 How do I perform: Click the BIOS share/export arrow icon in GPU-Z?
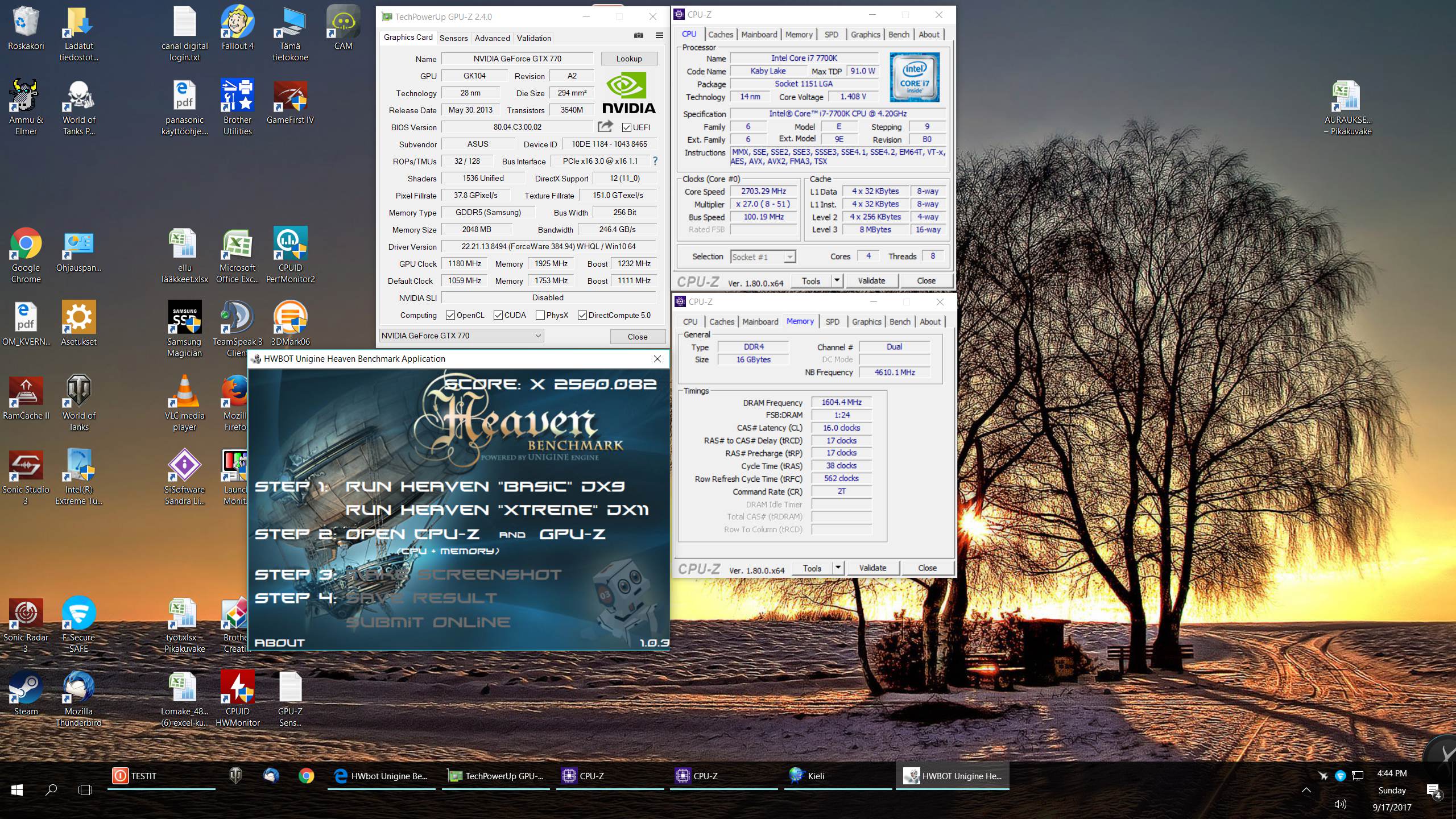tap(606, 126)
